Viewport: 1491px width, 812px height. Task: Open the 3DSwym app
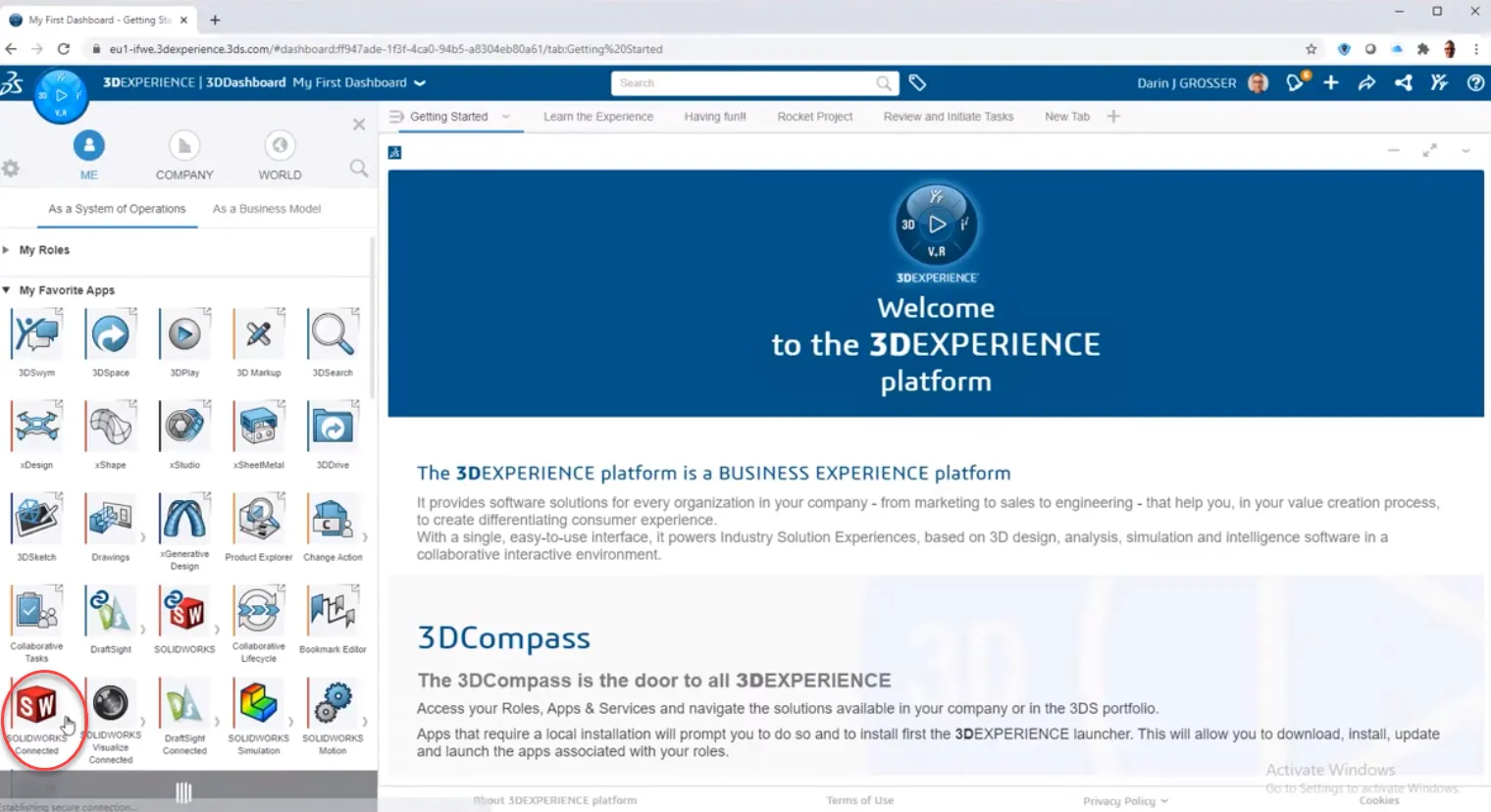[37, 335]
